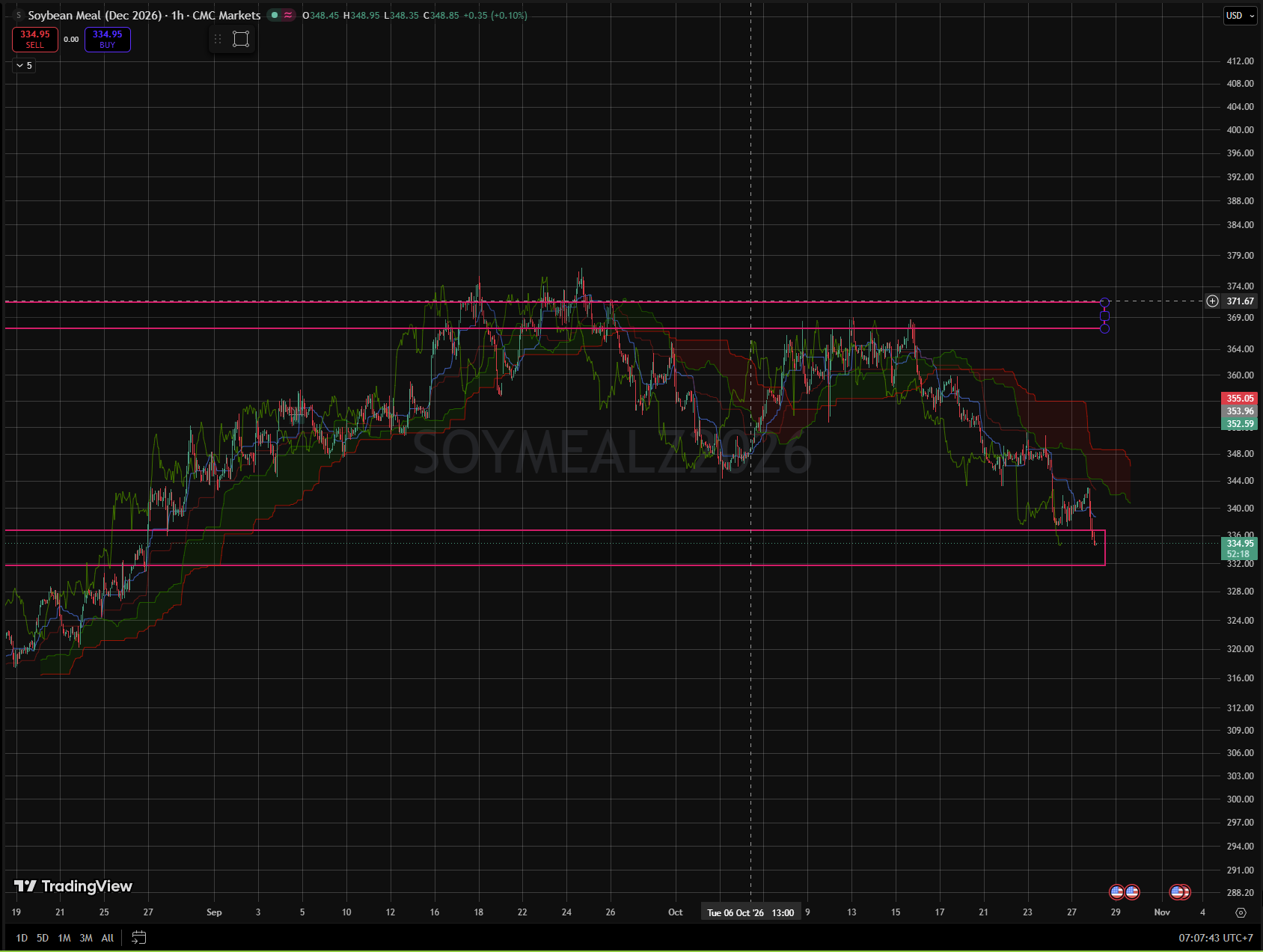Open the second US economic event flag
The width and height of the screenshot is (1263, 952).
pos(1132,891)
